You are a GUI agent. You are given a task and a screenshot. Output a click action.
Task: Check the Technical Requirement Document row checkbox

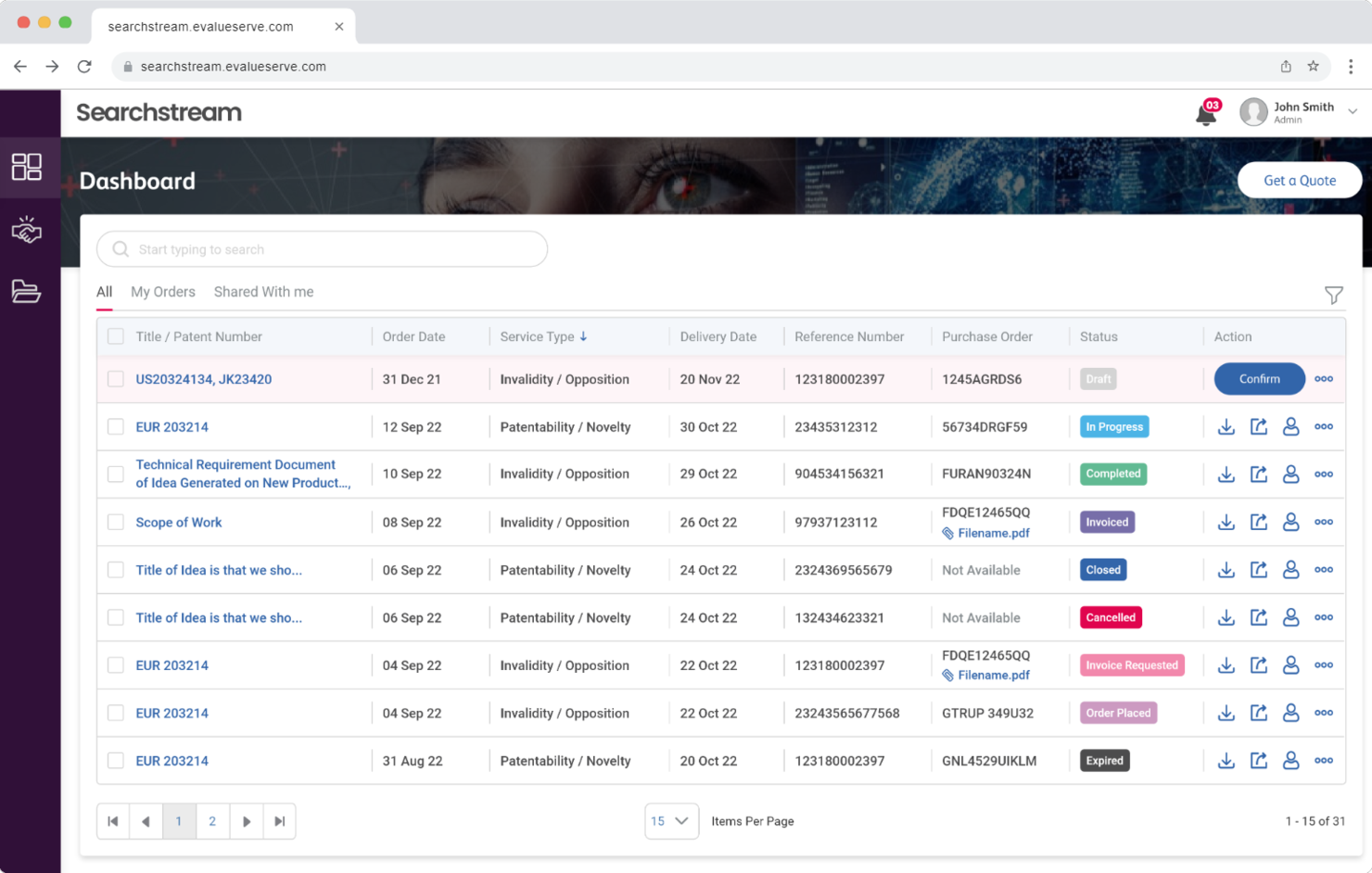tap(116, 474)
